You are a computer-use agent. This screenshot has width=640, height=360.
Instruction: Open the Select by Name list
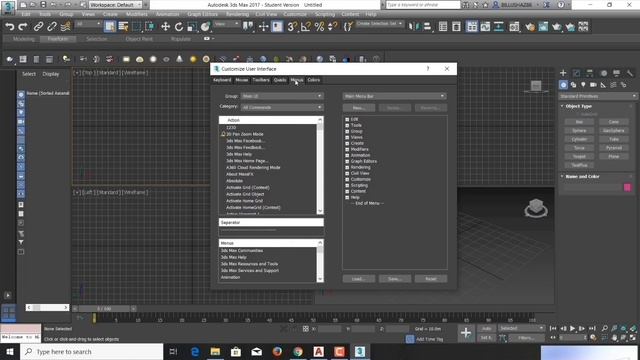(x=123, y=27)
